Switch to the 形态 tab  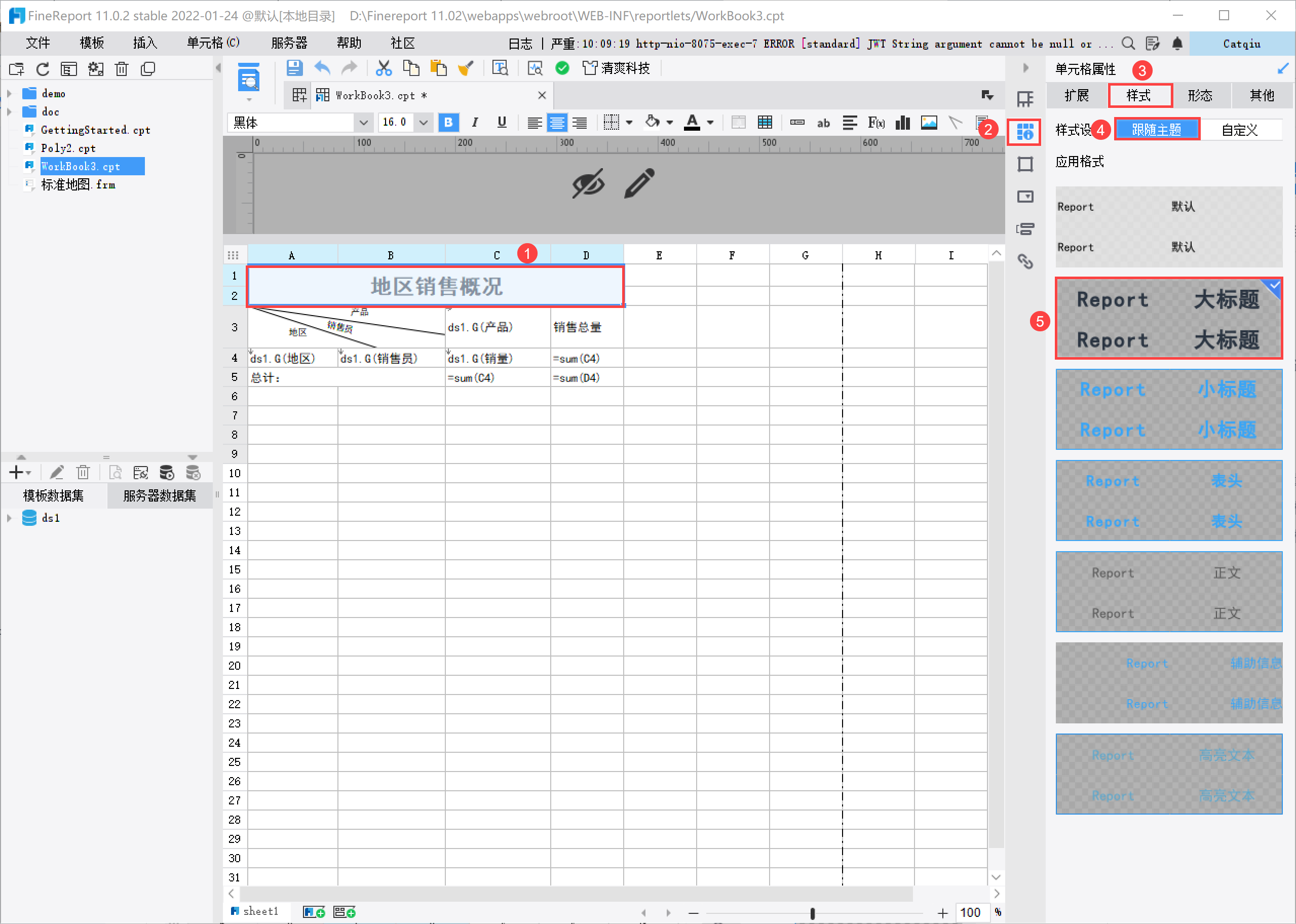(x=1200, y=96)
